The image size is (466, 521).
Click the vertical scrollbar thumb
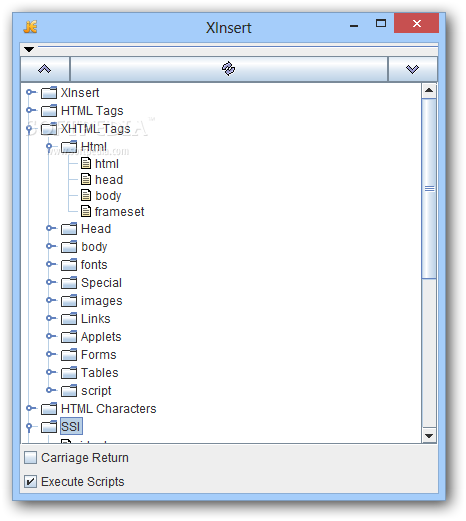(429, 188)
